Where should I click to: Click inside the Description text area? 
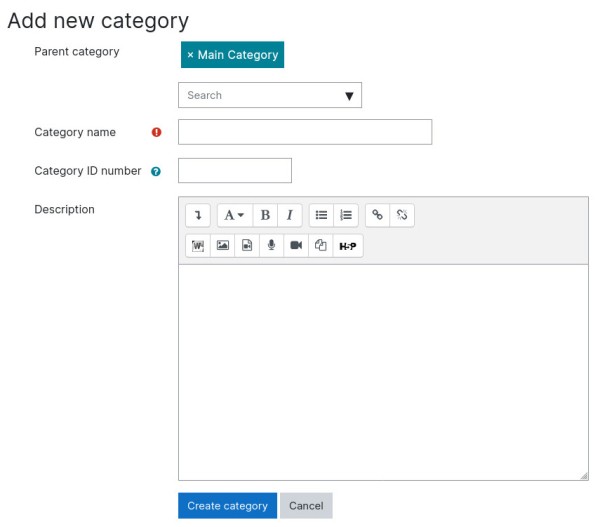pyautogui.click(x=383, y=372)
